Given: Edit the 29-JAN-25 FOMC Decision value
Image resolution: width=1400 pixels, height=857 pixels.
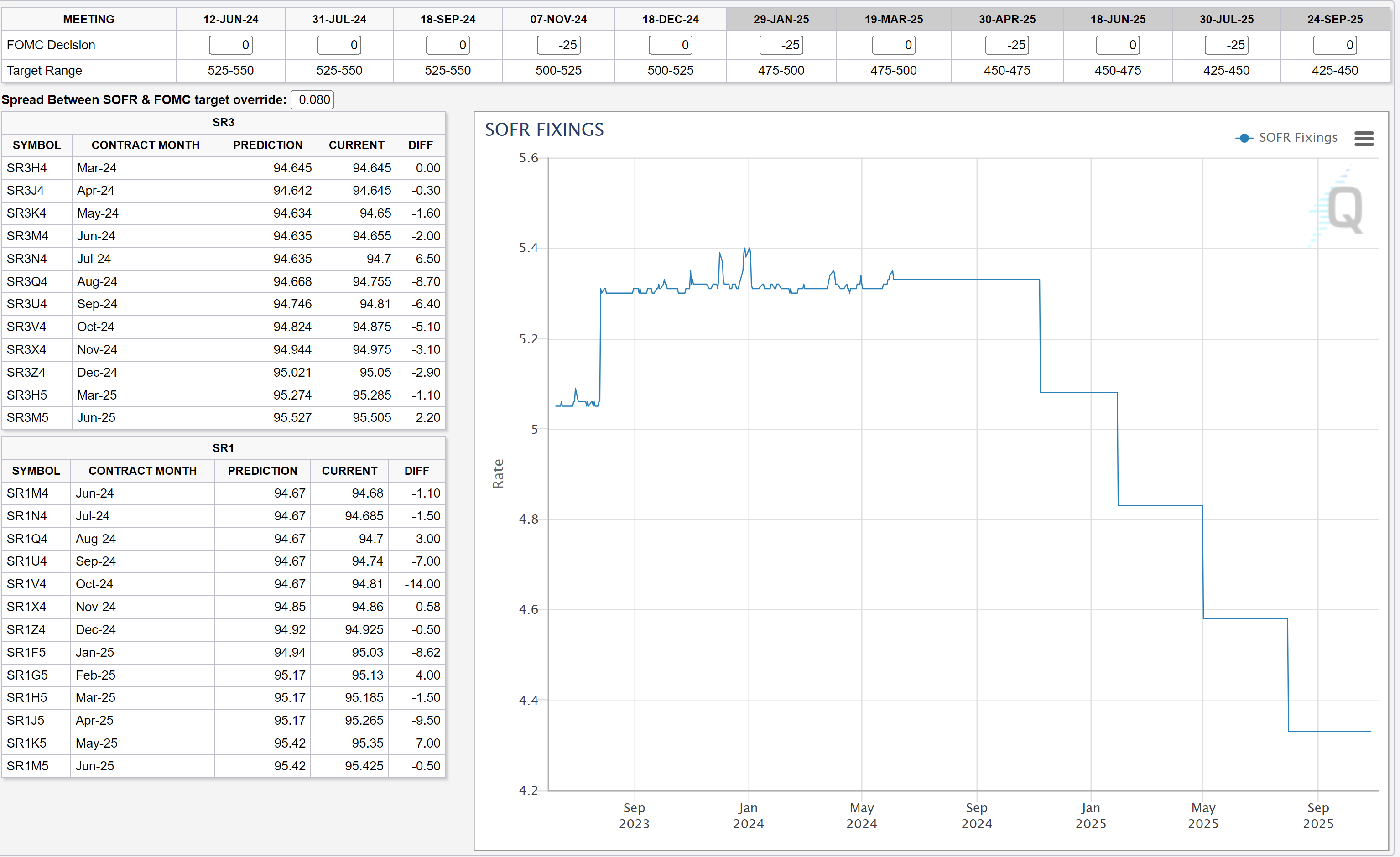Looking at the screenshot, I should (781, 45).
